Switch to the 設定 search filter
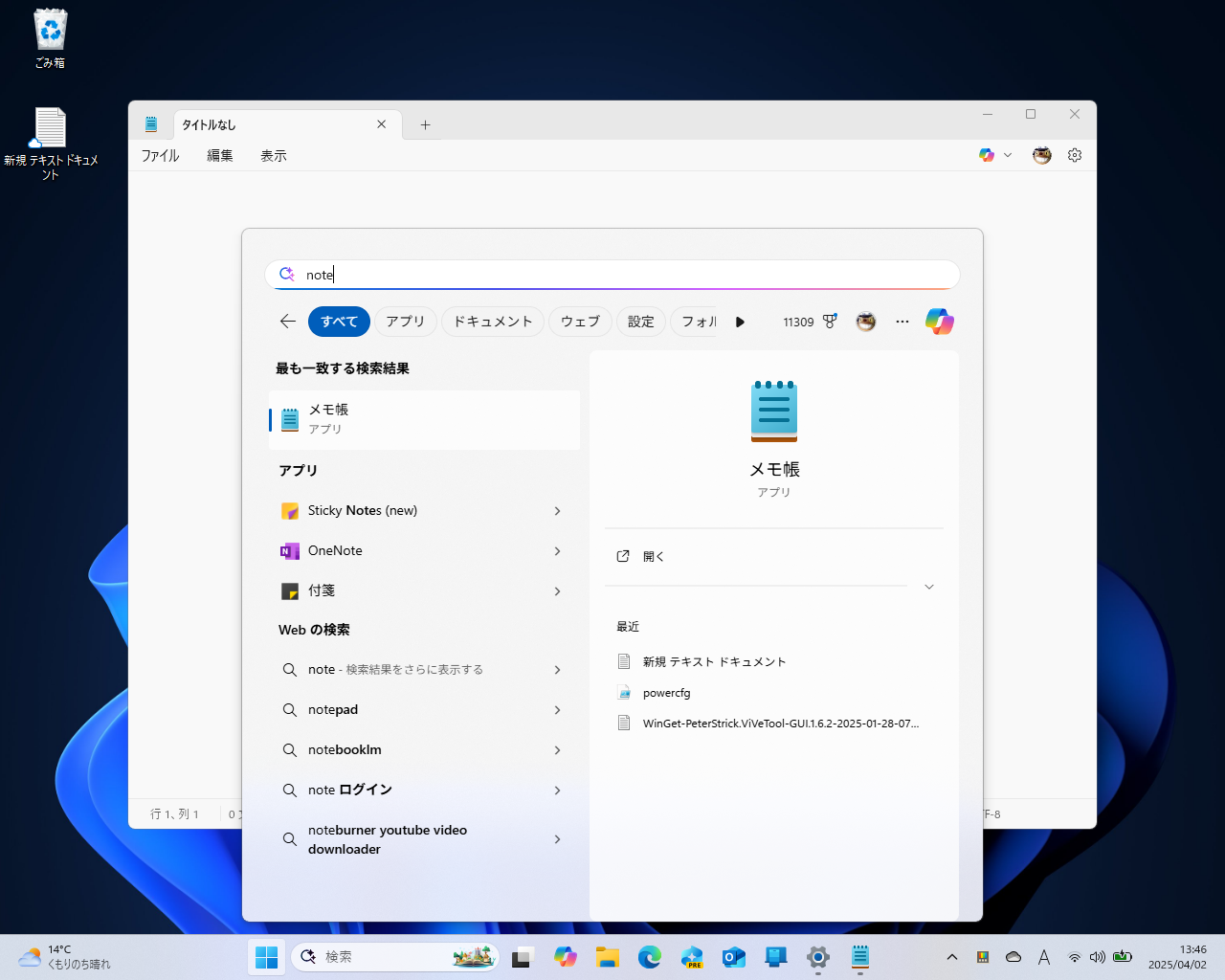The image size is (1225, 980). click(641, 322)
